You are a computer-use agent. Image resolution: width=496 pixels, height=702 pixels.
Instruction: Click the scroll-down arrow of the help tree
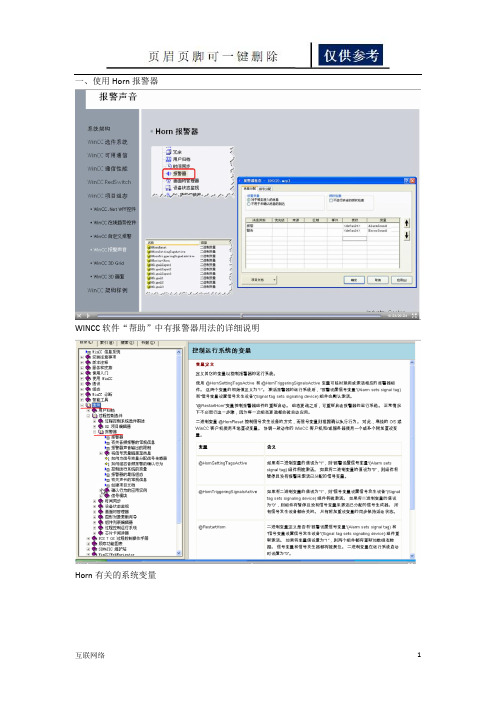179,553
